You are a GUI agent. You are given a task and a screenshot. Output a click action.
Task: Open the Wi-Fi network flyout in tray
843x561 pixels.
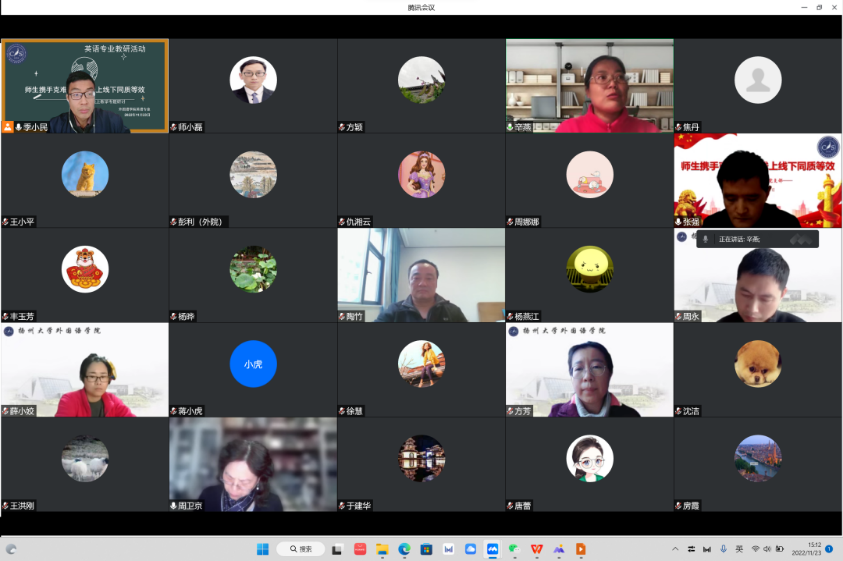coord(755,549)
